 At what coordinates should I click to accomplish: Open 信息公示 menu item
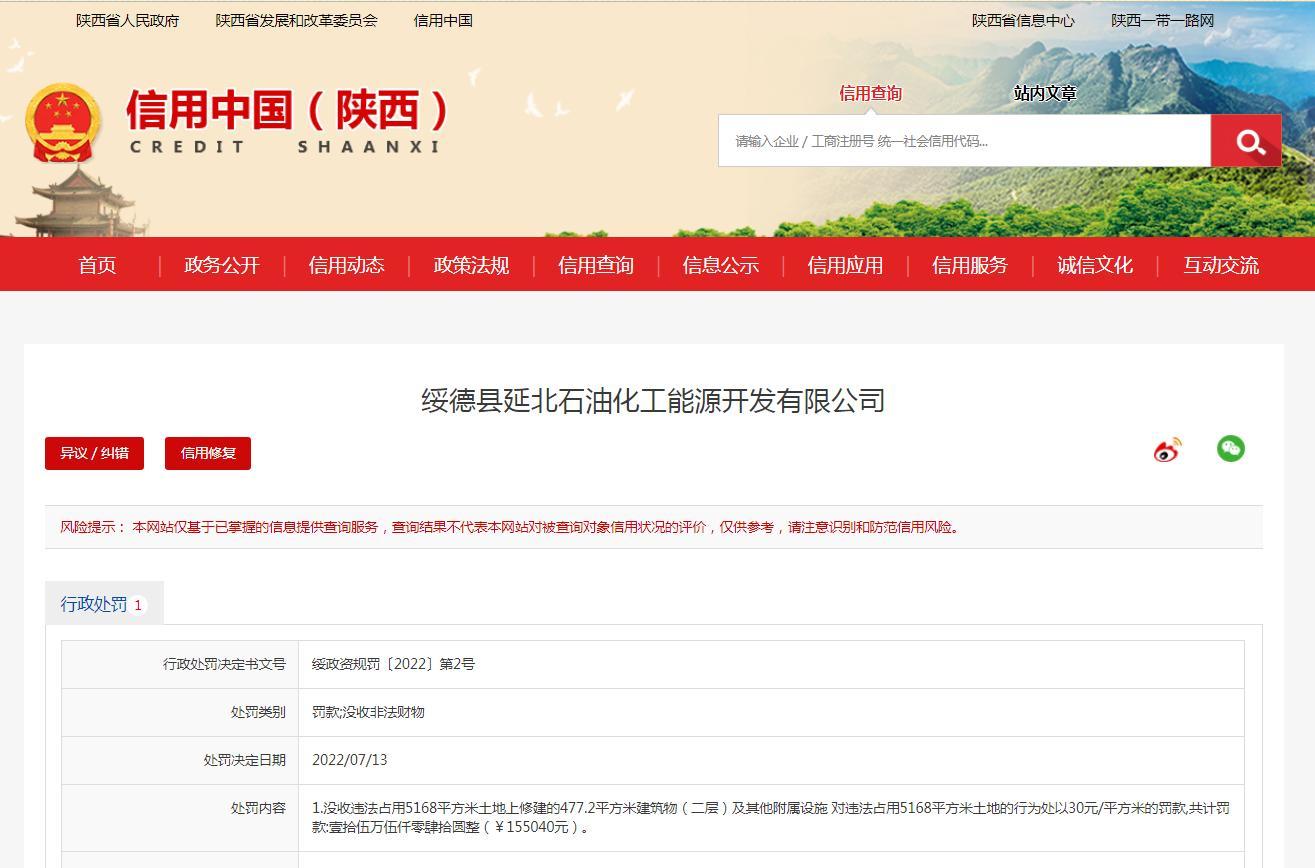pyautogui.click(x=721, y=265)
